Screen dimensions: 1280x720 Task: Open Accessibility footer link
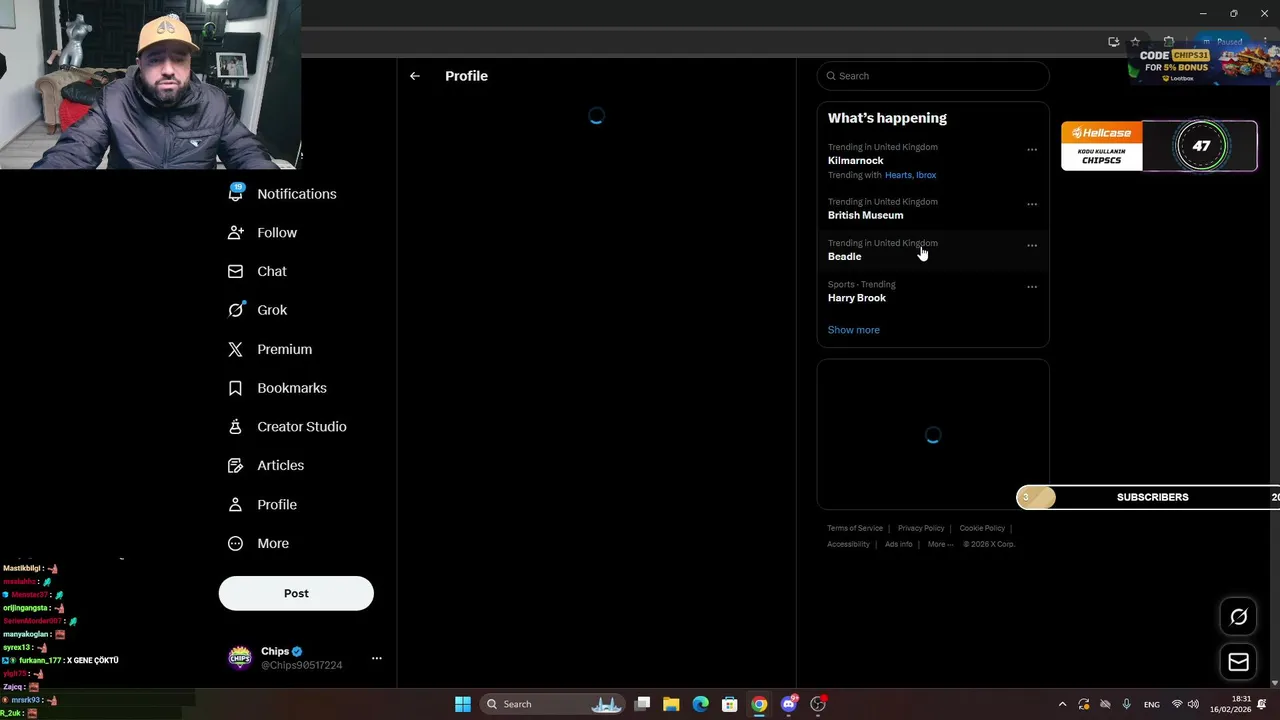click(x=848, y=544)
